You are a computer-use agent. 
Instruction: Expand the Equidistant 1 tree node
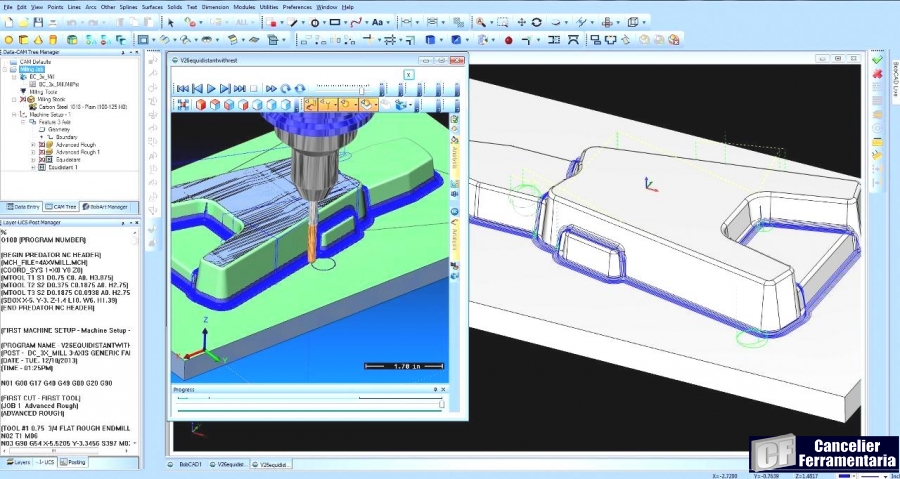(x=33, y=166)
